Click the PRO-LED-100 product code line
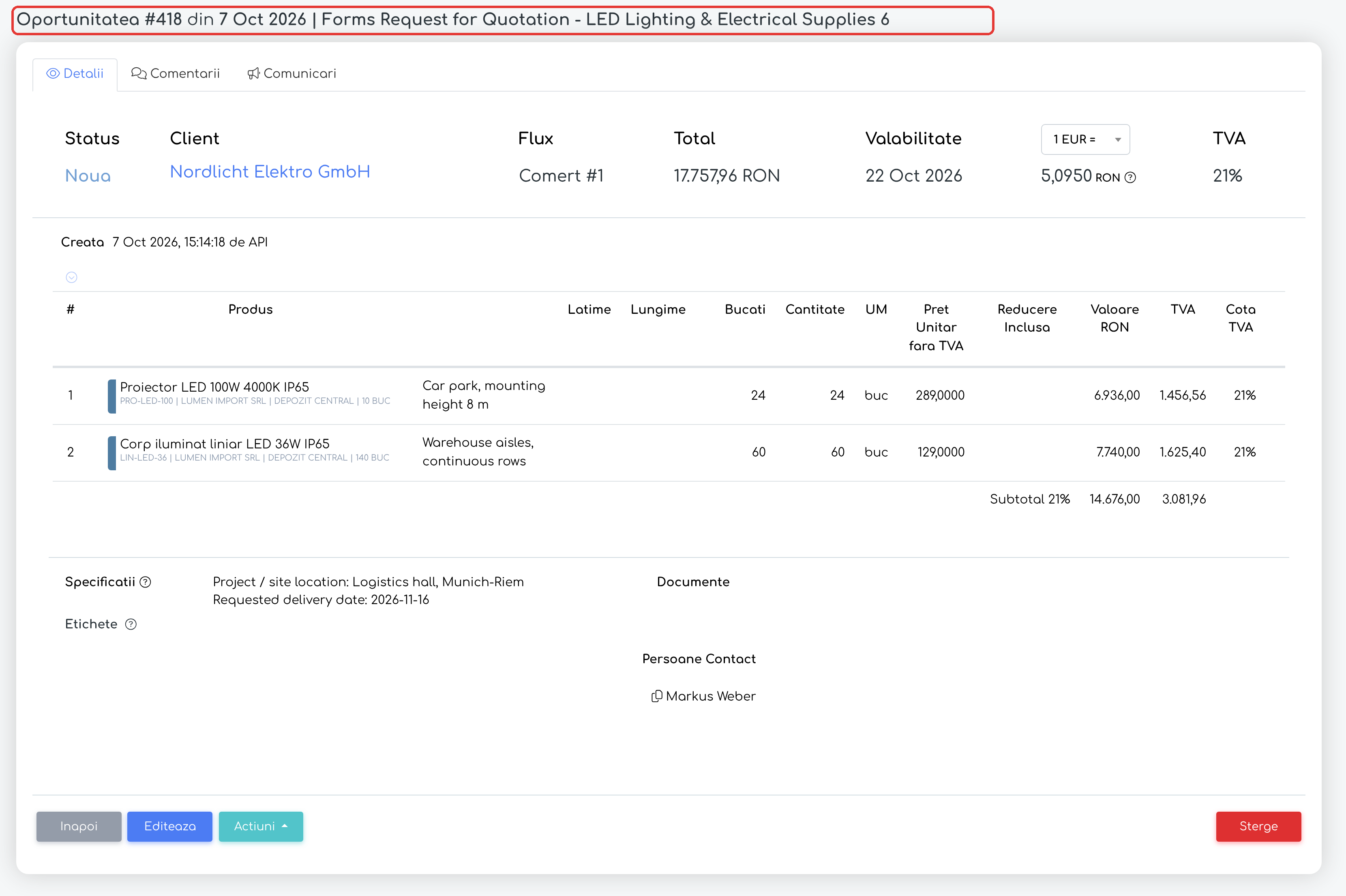 click(255, 401)
